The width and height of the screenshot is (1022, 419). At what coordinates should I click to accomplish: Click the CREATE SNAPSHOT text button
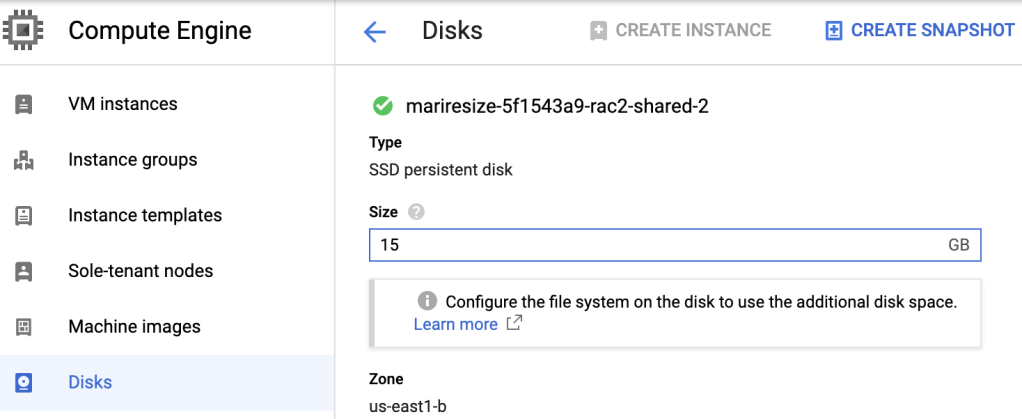[x=932, y=30]
